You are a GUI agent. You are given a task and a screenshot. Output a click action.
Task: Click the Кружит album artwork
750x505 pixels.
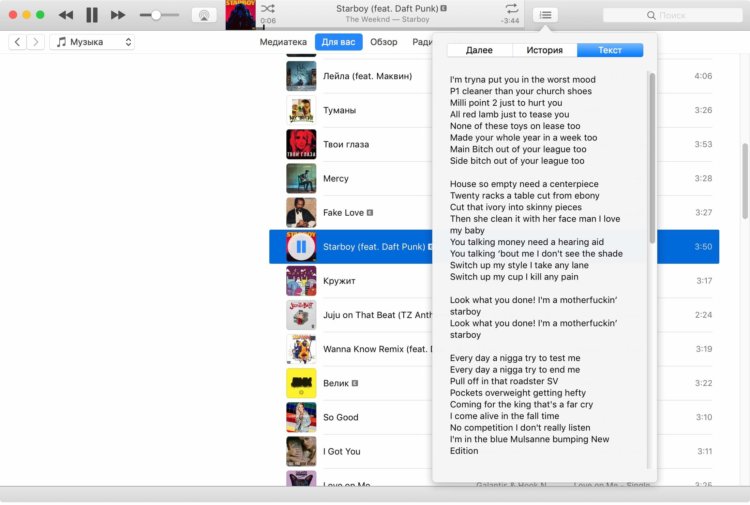(301, 281)
